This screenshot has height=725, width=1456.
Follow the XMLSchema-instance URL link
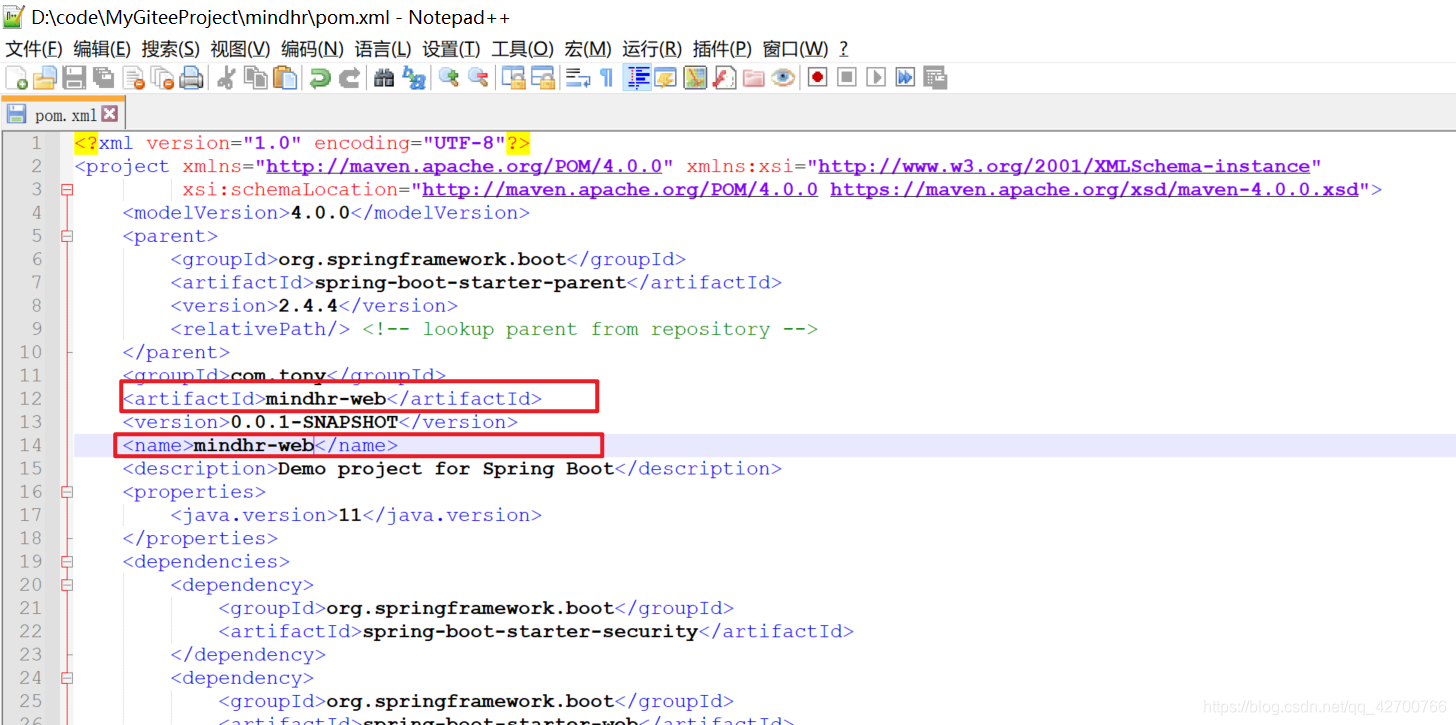tap(1064, 166)
